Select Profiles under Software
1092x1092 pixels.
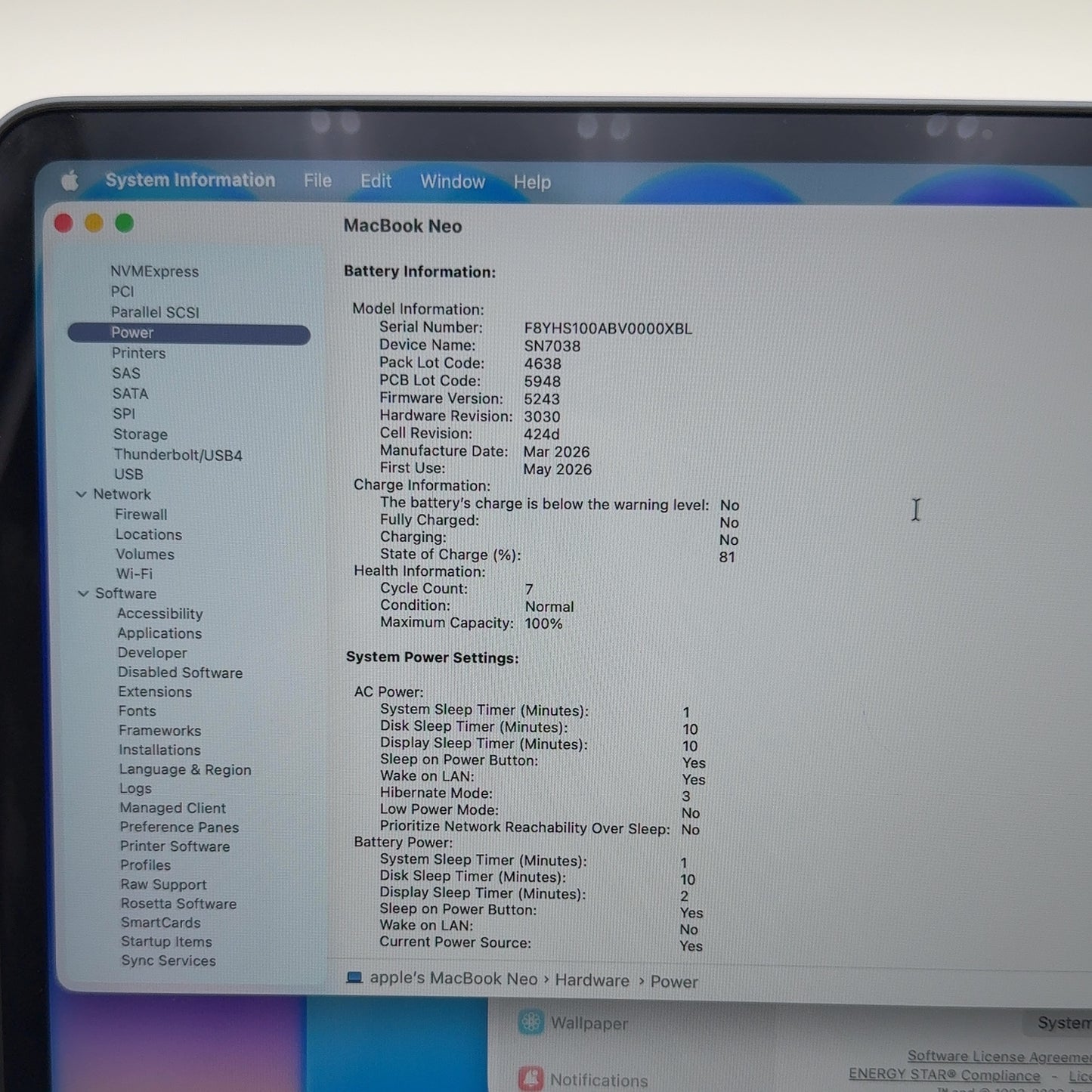[x=145, y=865]
